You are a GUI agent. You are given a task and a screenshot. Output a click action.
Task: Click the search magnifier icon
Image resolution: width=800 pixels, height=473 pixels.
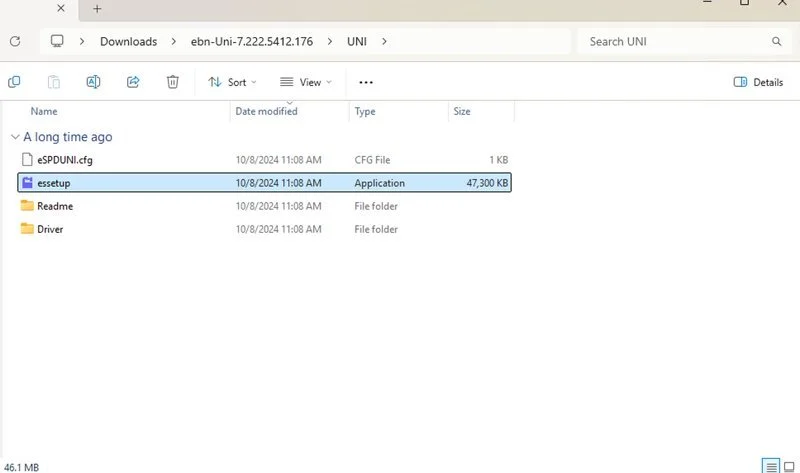pyautogui.click(x=777, y=41)
